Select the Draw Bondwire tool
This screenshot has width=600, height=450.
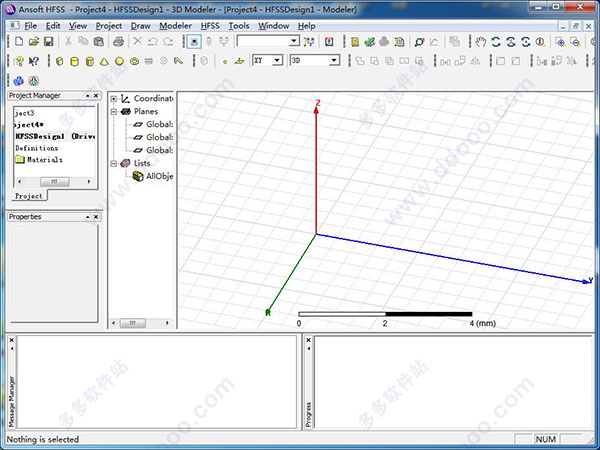[x=178, y=61]
